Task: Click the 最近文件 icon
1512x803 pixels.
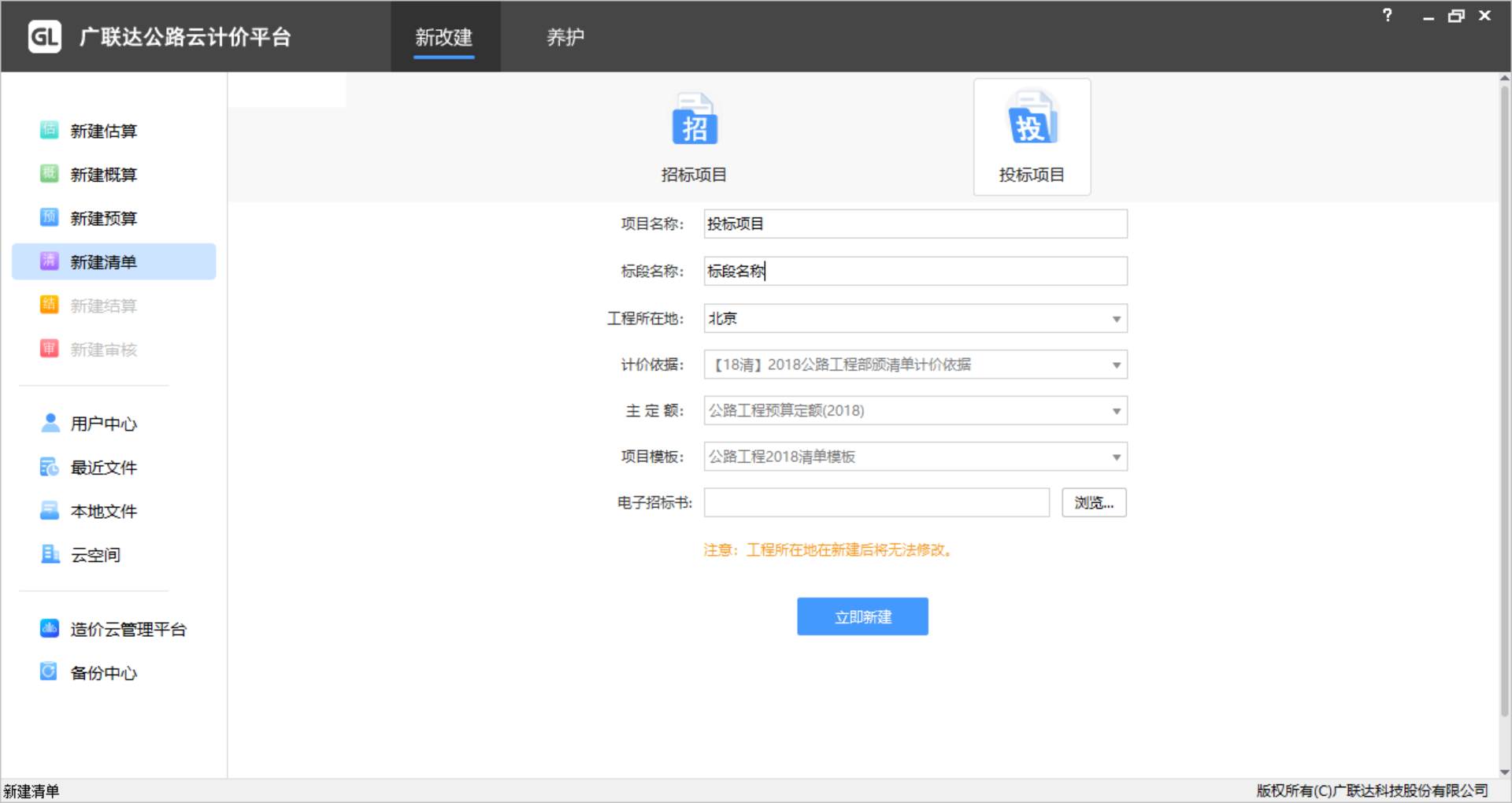Action: (x=50, y=467)
